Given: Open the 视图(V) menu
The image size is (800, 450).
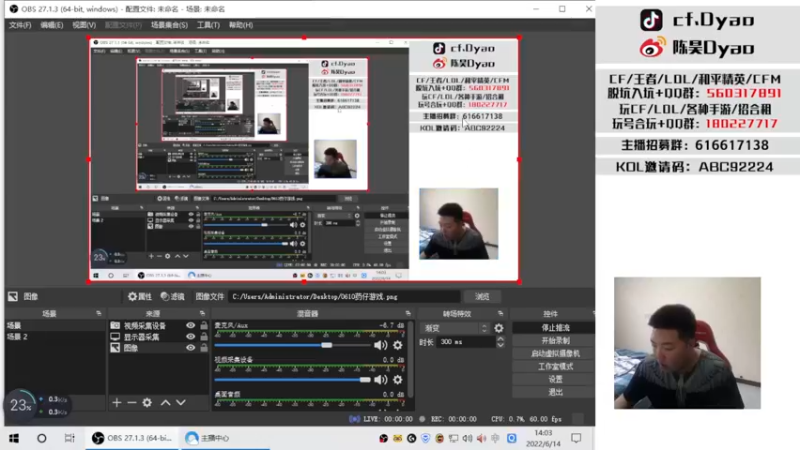Looking at the screenshot, I should pos(84,25).
